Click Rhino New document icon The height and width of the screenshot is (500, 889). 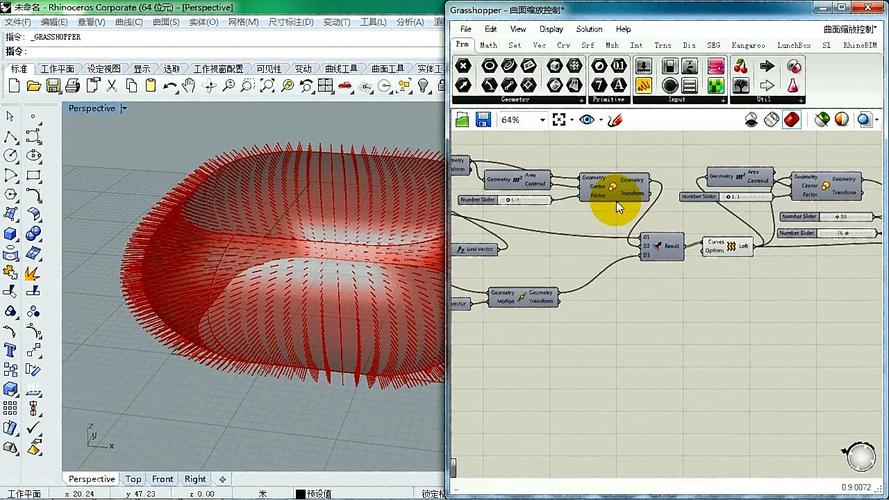pyautogui.click(x=14, y=86)
